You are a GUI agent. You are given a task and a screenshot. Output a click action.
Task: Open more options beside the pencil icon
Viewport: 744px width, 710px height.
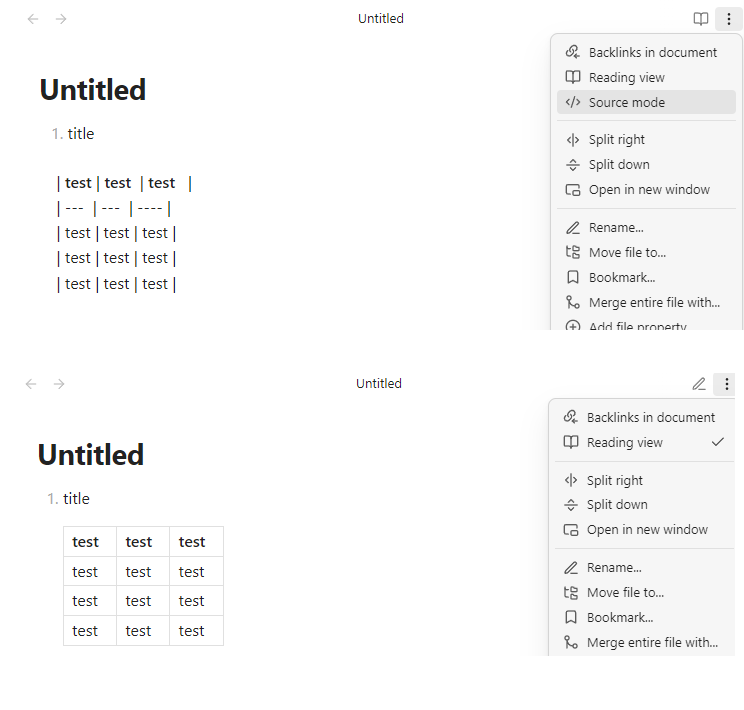[x=727, y=384]
